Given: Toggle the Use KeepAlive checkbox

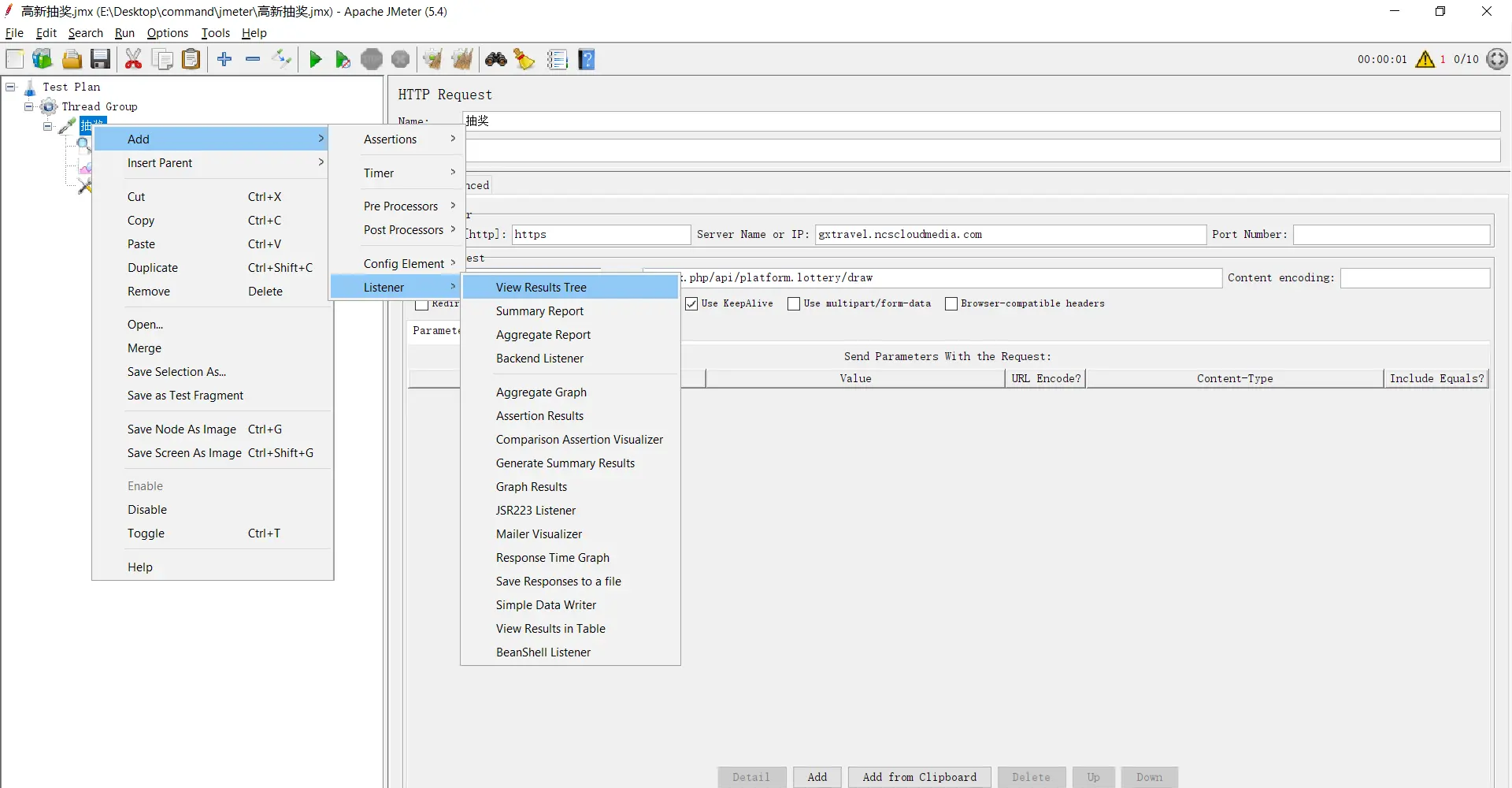Looking at the screenshot, I should (x=691, y=304).
